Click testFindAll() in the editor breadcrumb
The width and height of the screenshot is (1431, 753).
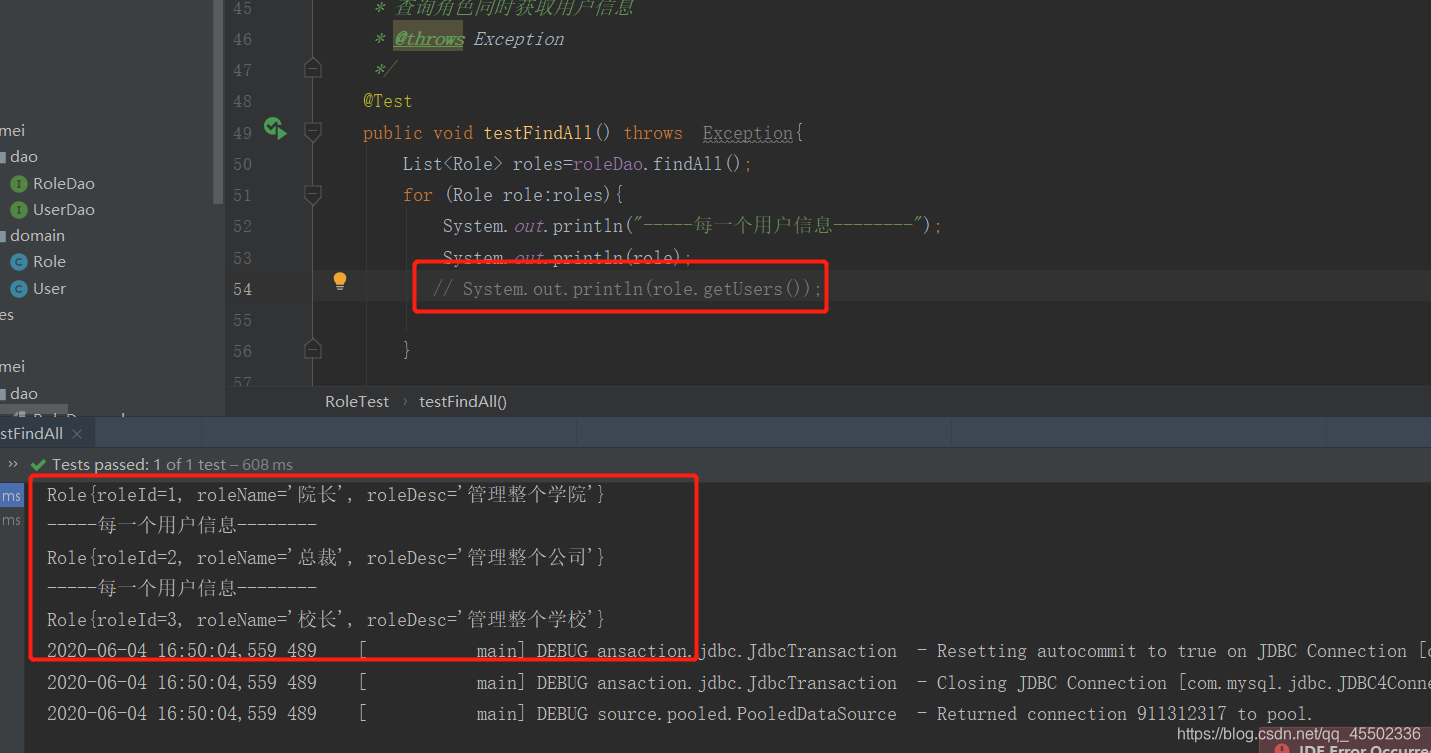pyautogui.click(x=463, y=401)
